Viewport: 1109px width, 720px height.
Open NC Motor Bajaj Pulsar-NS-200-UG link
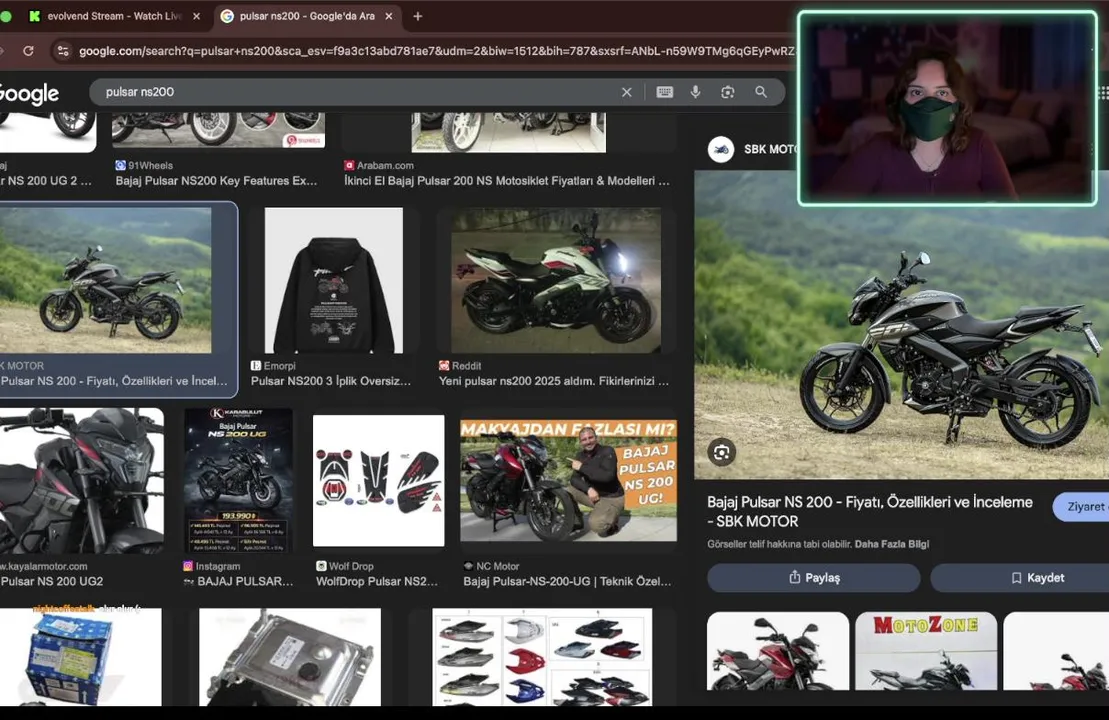tap(567, 581)
